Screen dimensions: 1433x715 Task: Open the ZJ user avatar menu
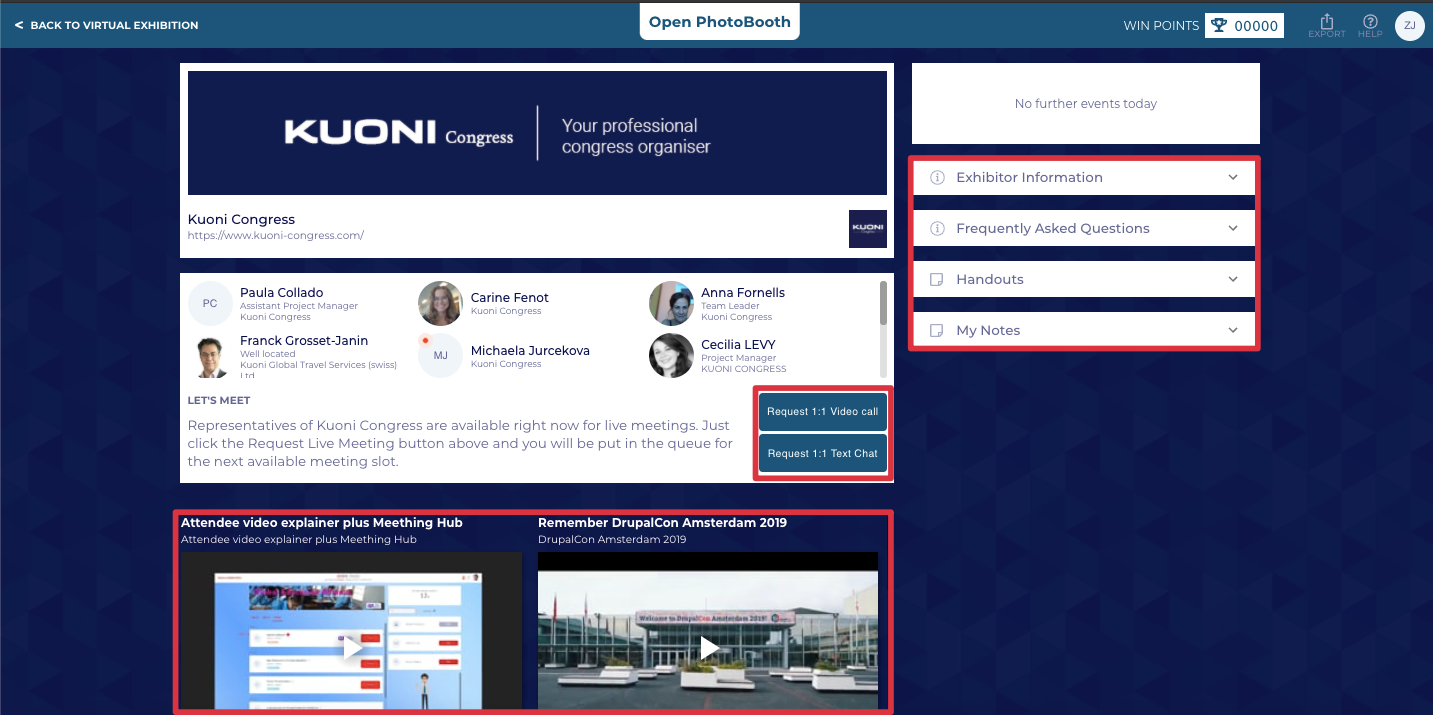coord(1409,25)
